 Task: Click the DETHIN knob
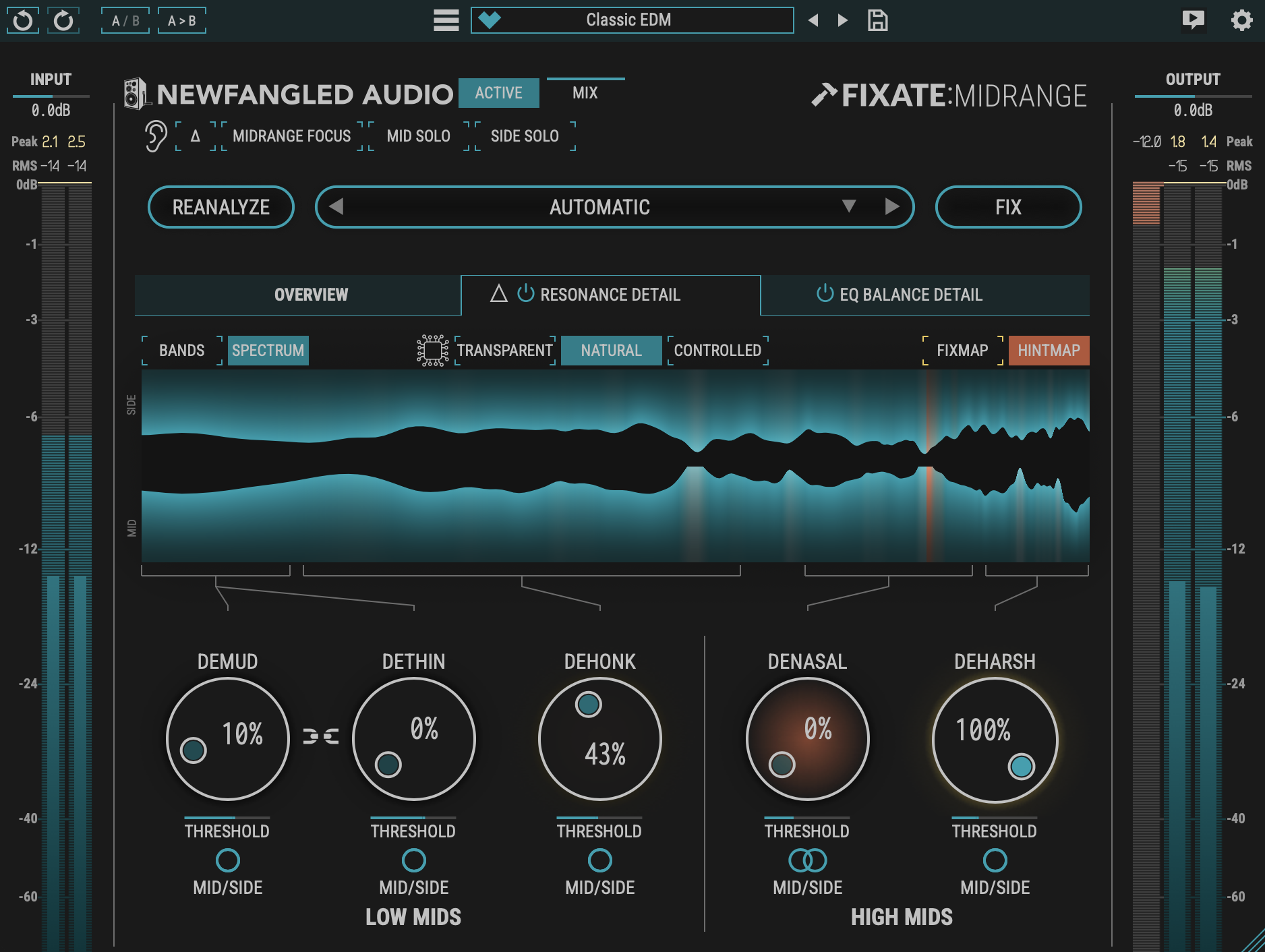tap(414, 739)
